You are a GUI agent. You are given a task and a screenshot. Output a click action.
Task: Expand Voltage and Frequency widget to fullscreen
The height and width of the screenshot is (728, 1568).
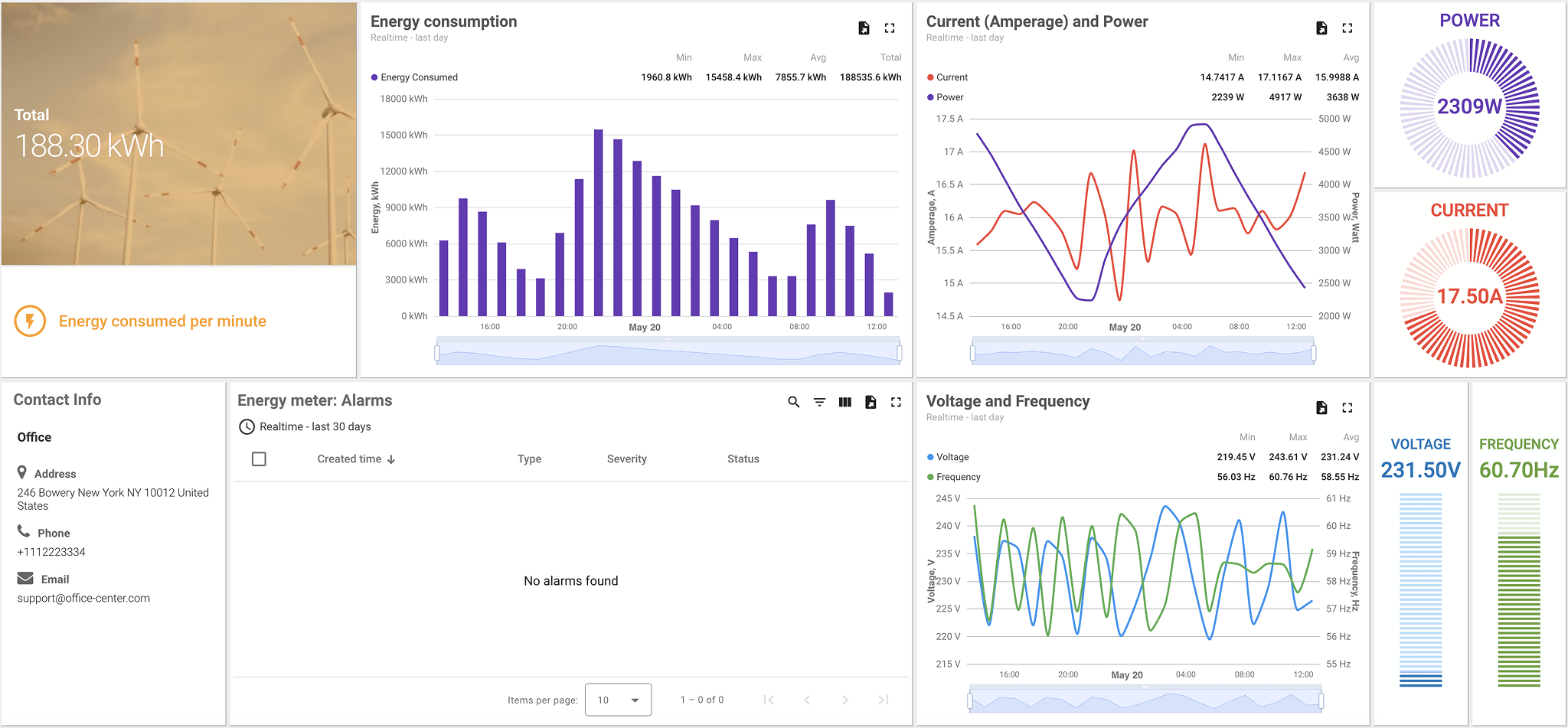[1347, 408]
